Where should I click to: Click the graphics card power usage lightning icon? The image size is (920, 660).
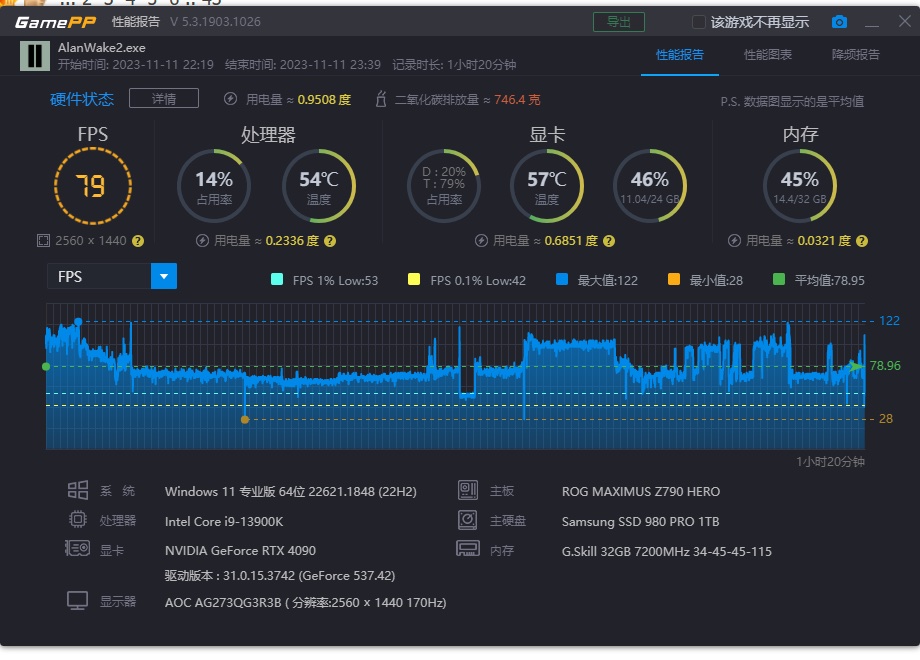(x=481, y=241)
